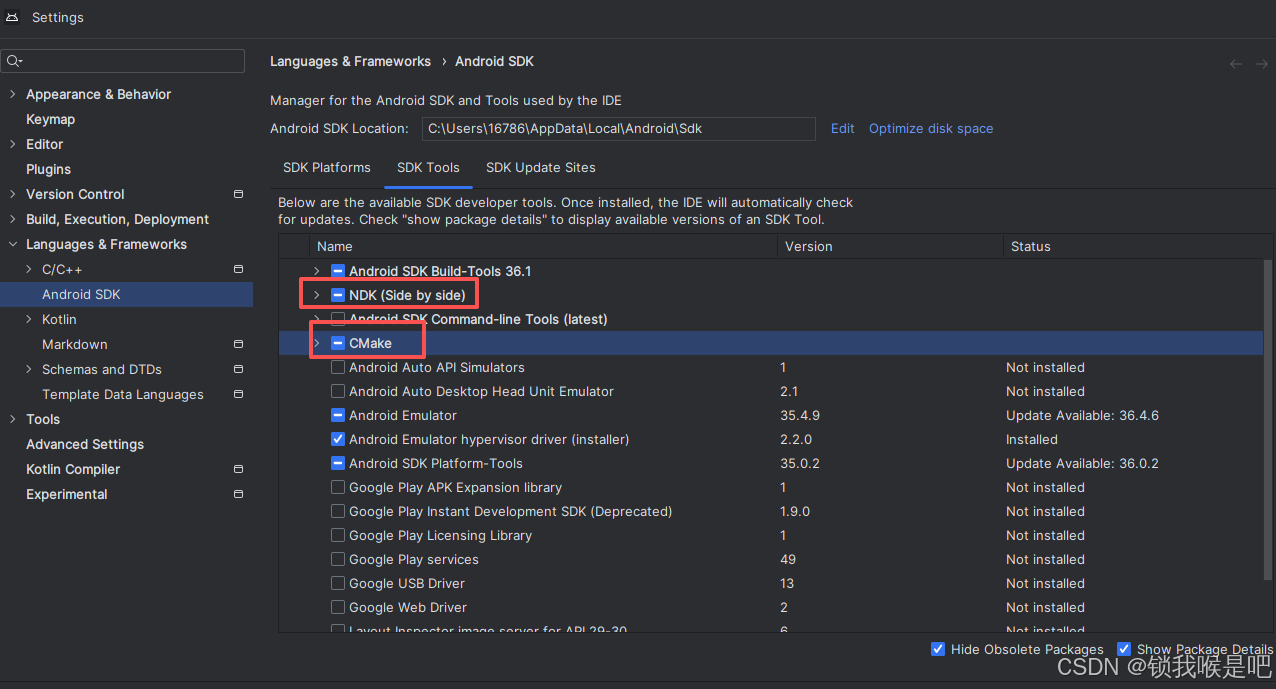The height and width of the screenshot is (689, 1276).
Task: Expand Android SDK Build-Tools 36.1 row
Action: 317,271
